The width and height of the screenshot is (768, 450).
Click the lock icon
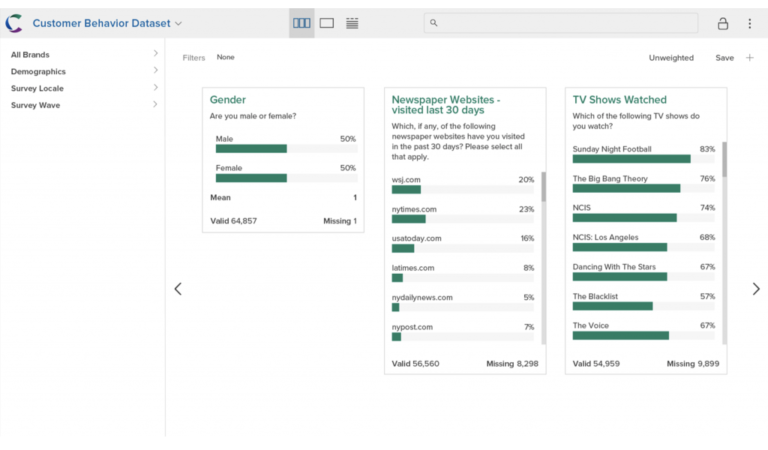[722, 23]
